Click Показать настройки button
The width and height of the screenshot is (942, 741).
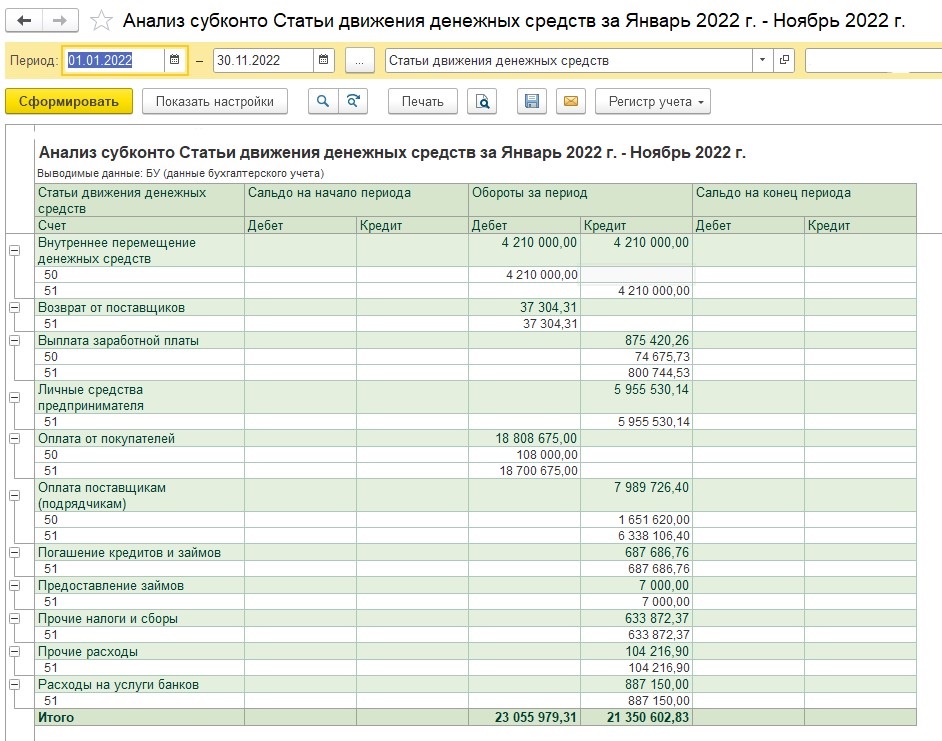pyautogui.click(x=214, y=101)
